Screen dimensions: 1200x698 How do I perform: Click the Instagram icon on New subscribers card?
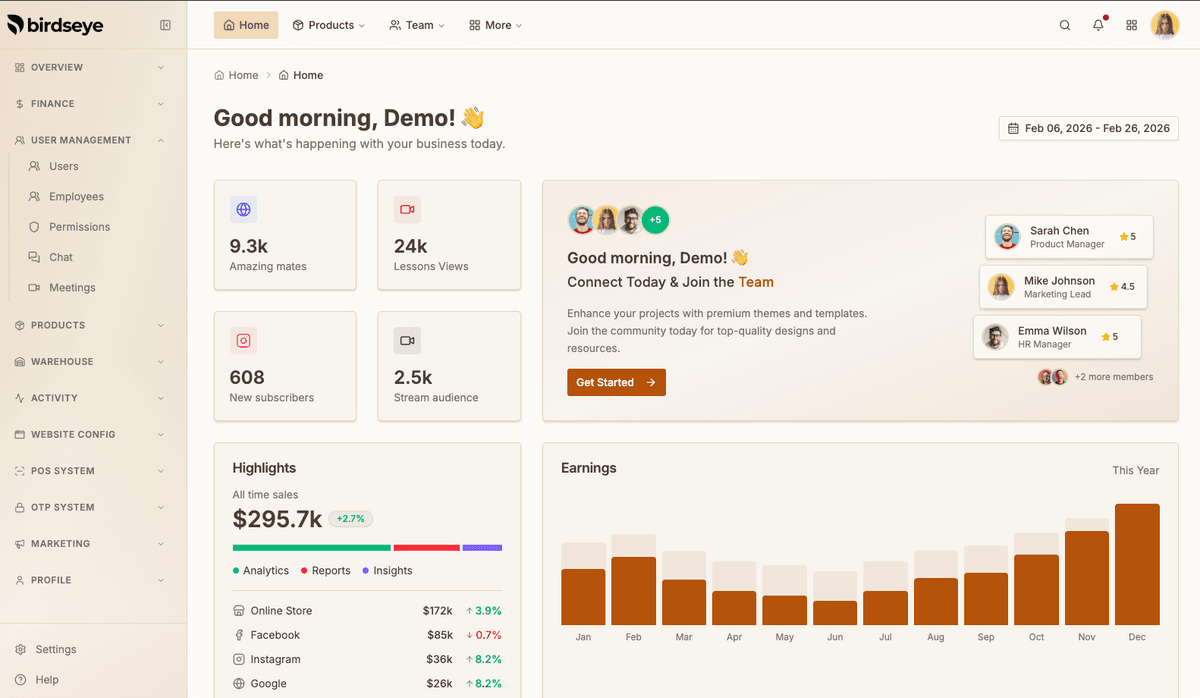coord(243,341)
